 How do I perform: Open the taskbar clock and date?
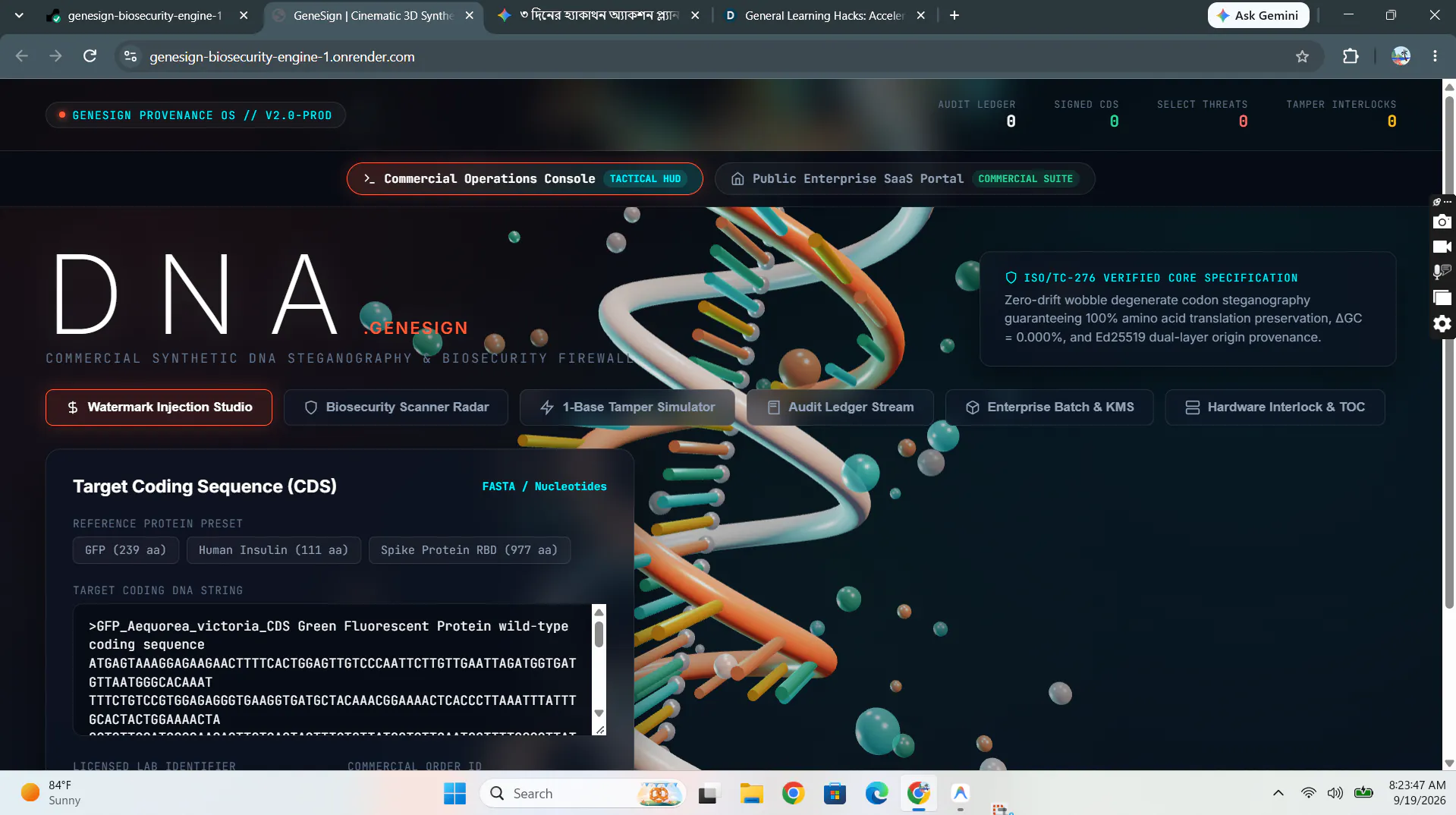1417,793
